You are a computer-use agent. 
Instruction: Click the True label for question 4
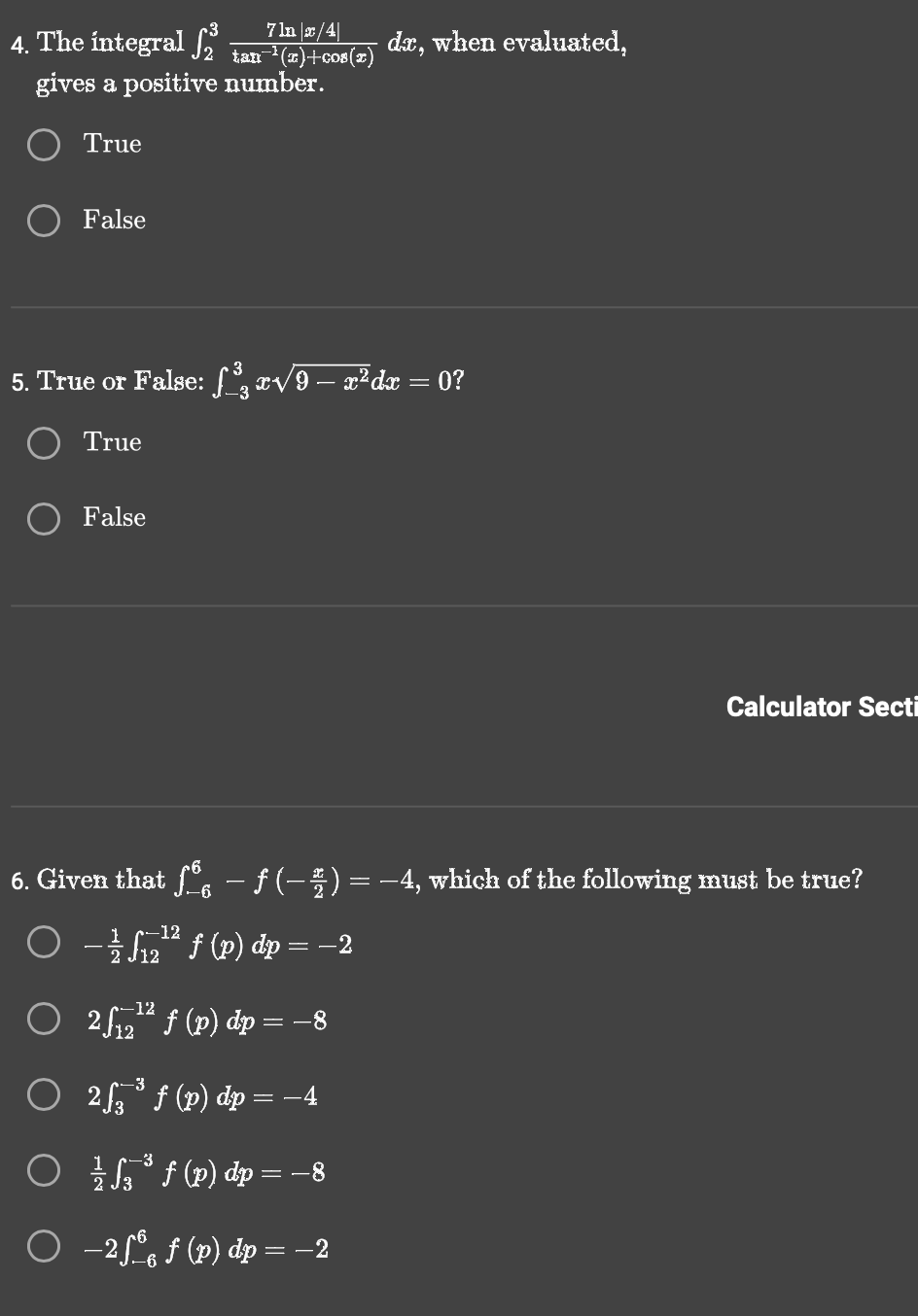112,144
